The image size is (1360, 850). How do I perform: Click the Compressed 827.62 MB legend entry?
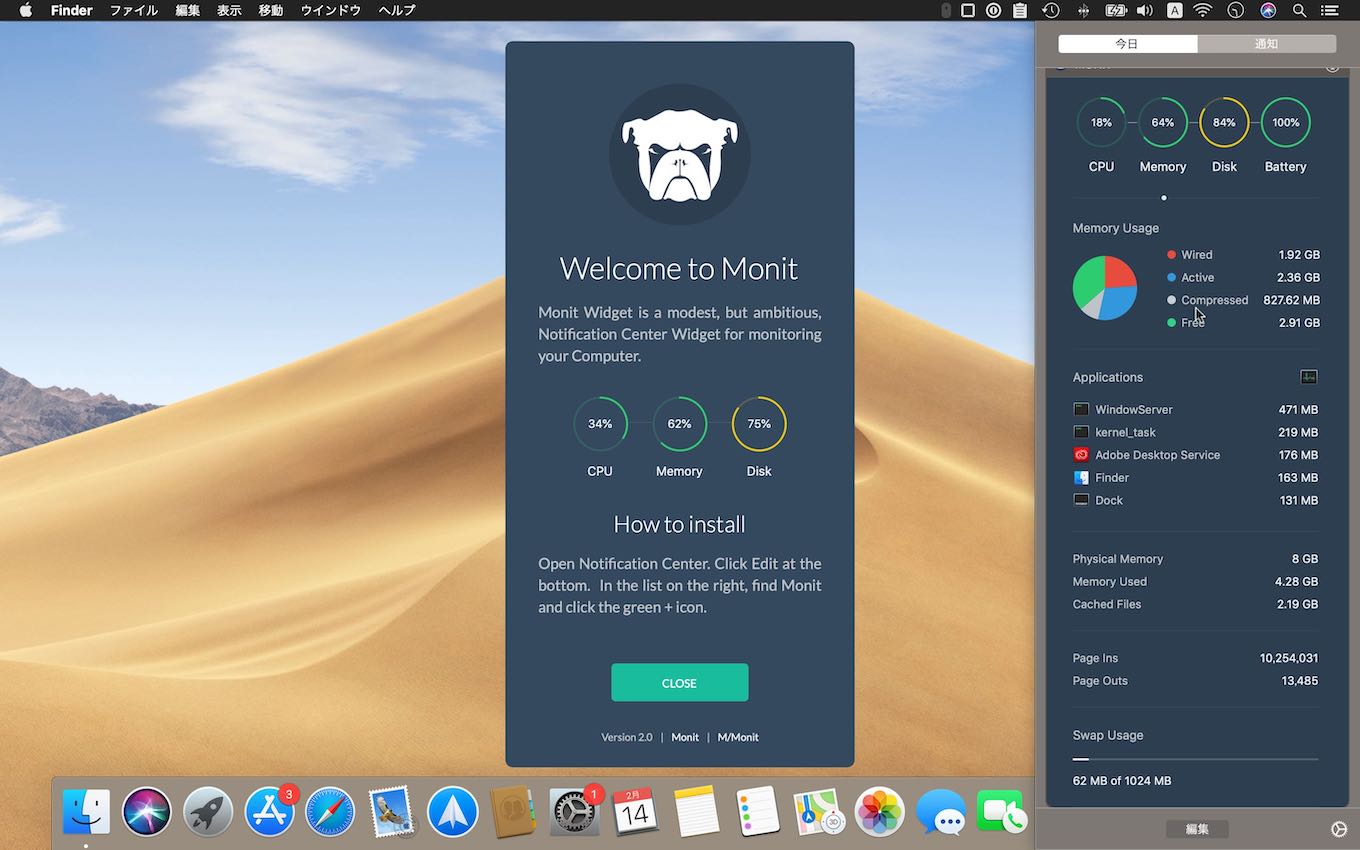tap(1243, 300)
